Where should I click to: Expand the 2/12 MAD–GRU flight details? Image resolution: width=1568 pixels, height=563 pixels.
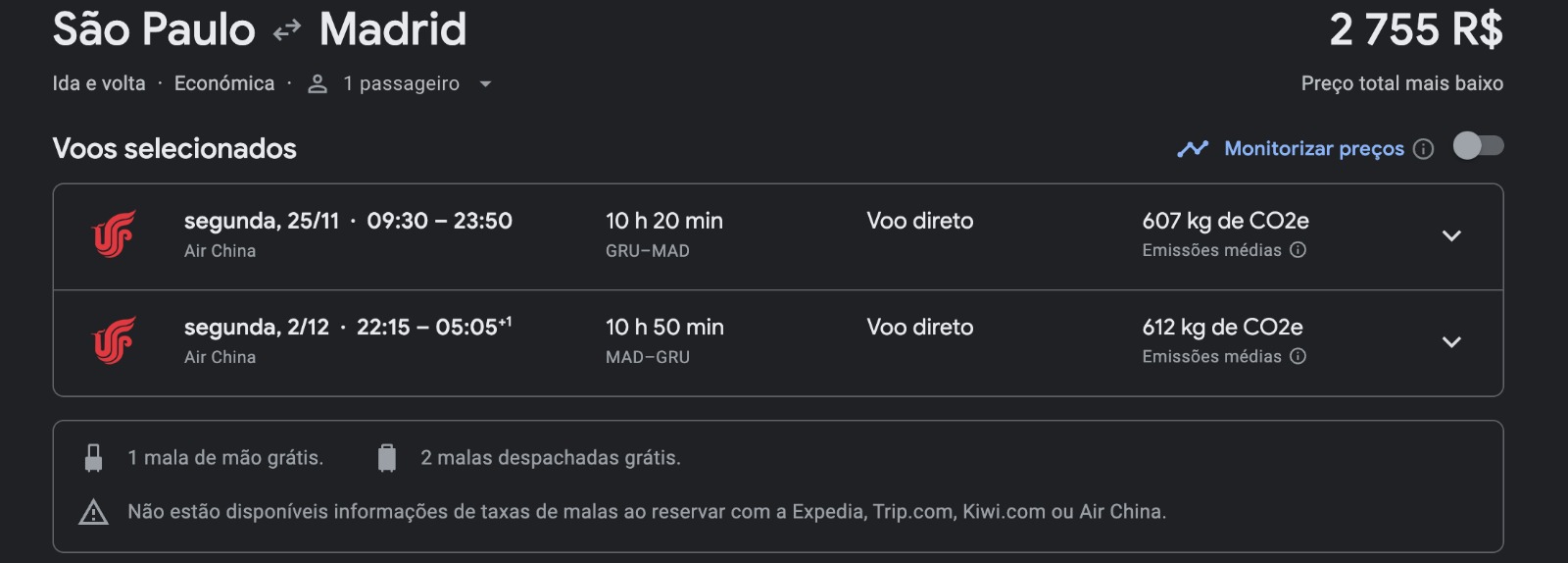(1451, 342)
